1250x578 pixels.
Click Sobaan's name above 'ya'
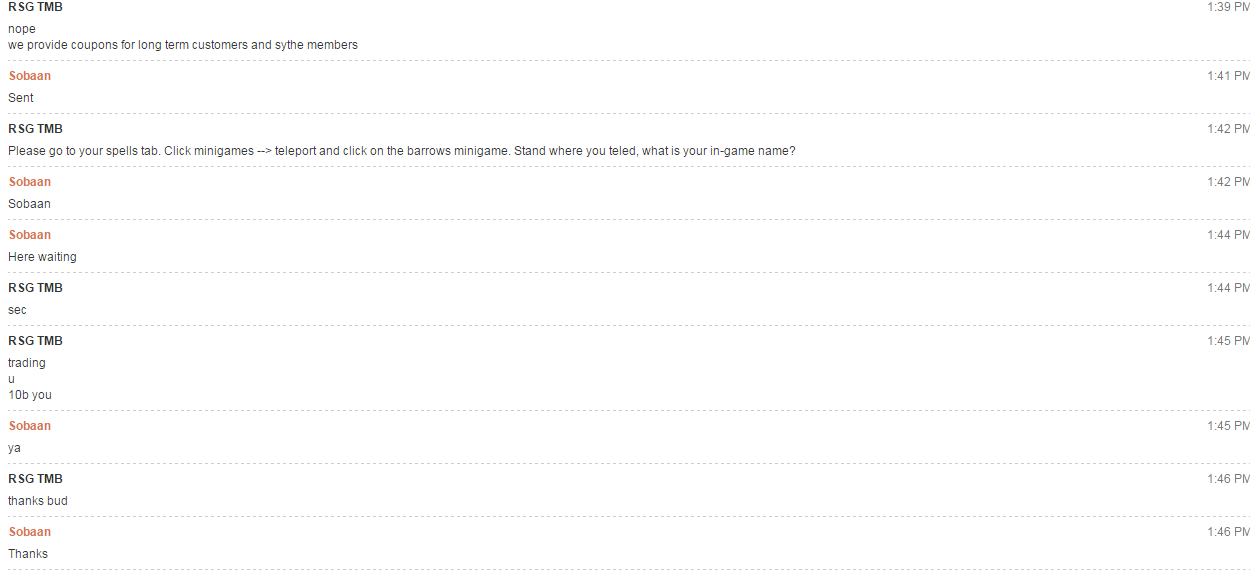pos(30,426)
